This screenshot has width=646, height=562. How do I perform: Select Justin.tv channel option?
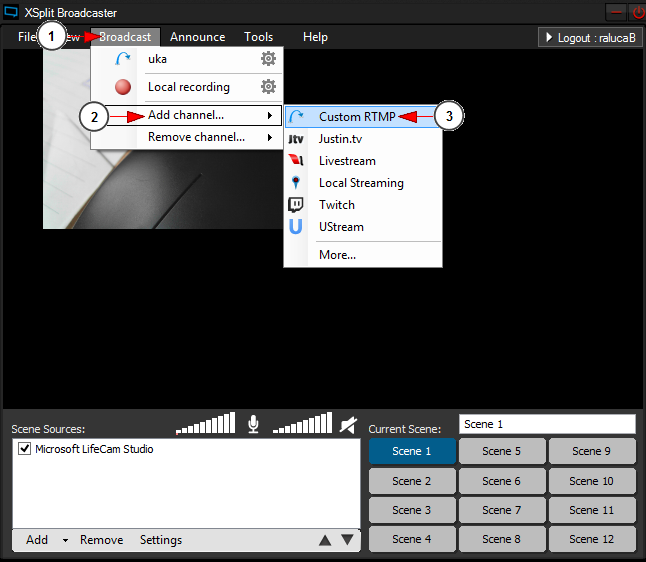pyautogui.click(x=363, y=139)
